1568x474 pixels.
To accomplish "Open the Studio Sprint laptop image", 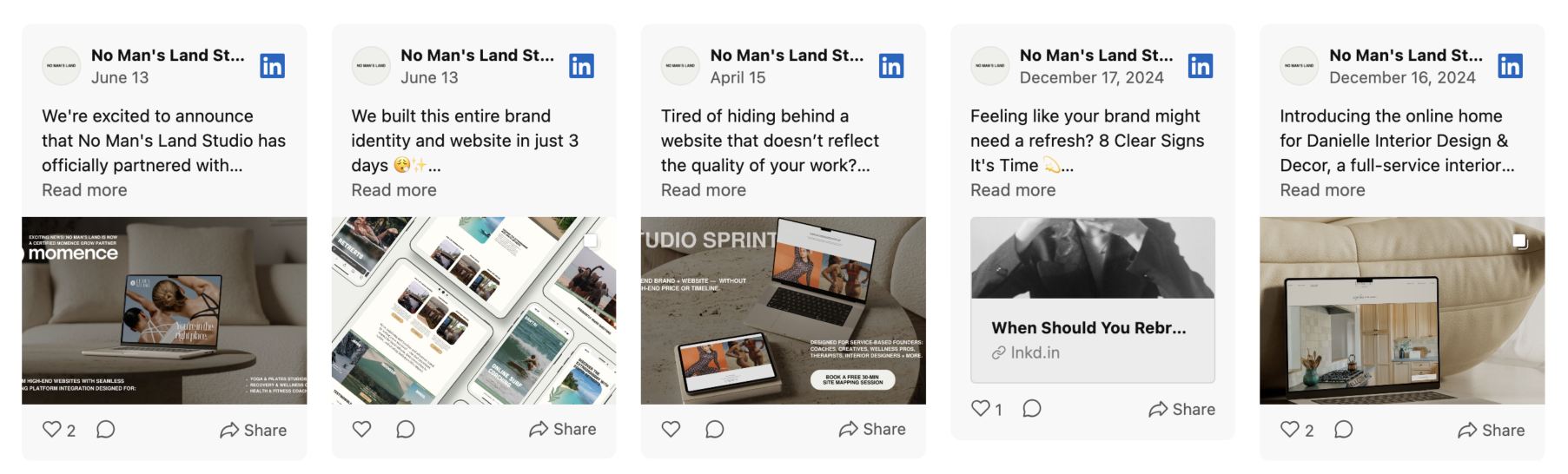I will 784,311.
